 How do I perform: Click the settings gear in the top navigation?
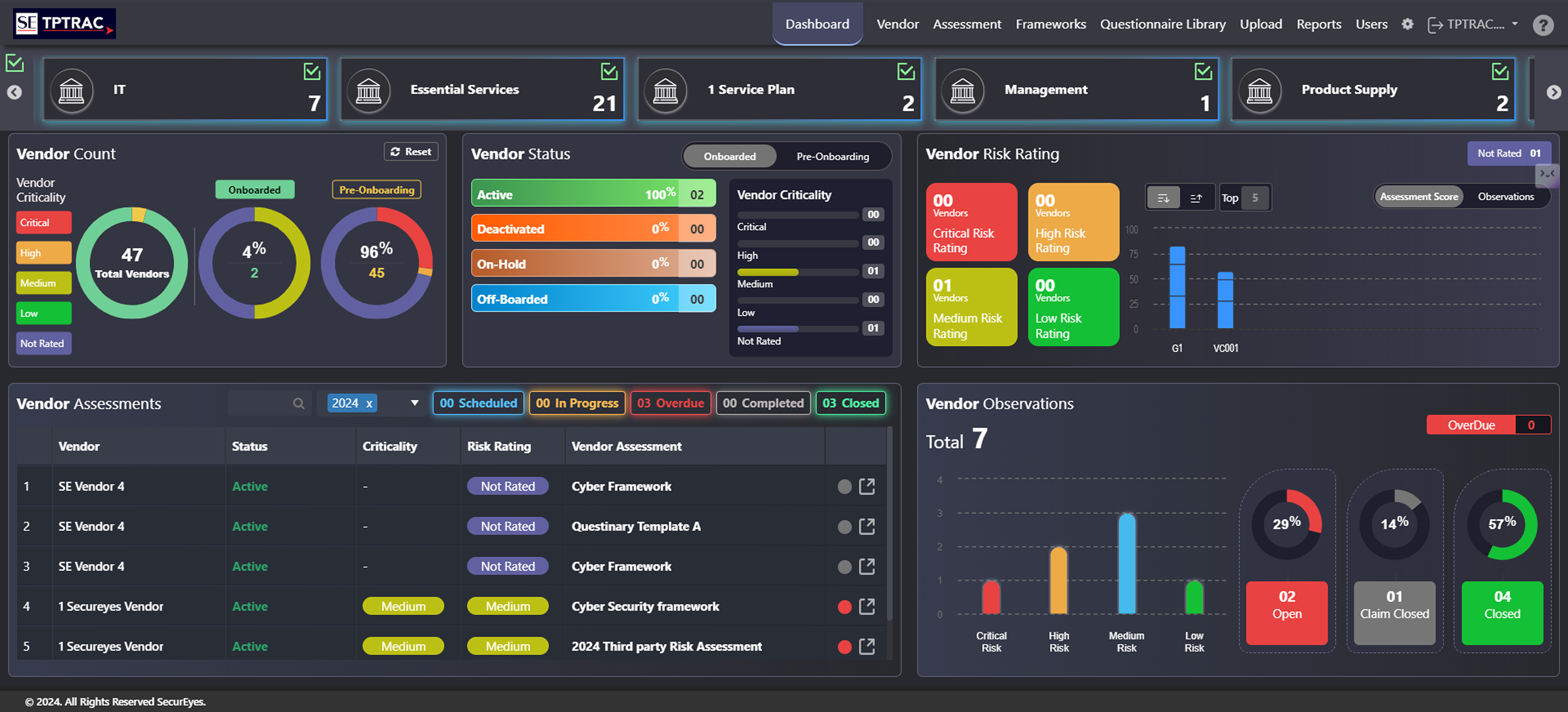[1407, 24]
